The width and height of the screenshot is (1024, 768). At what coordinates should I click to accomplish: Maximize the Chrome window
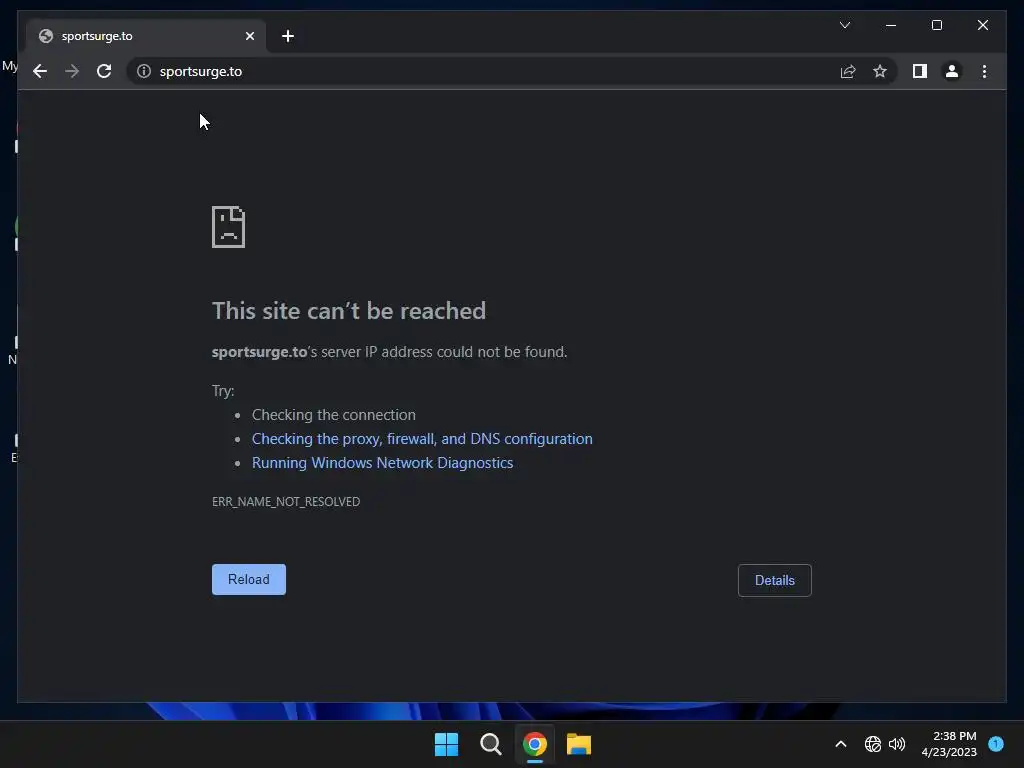[936, 25]
